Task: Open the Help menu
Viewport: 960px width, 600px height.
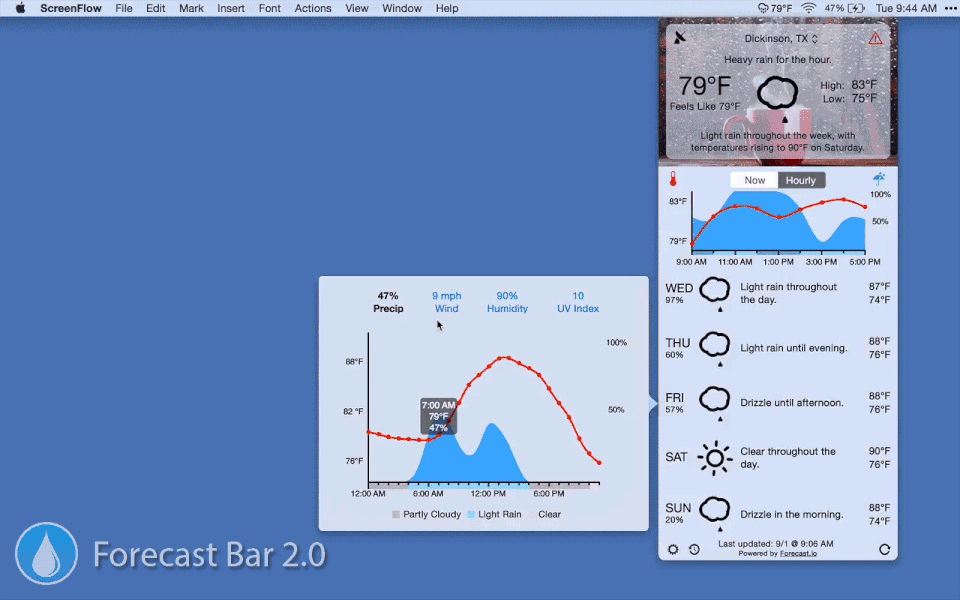Action: click(447, 8)
